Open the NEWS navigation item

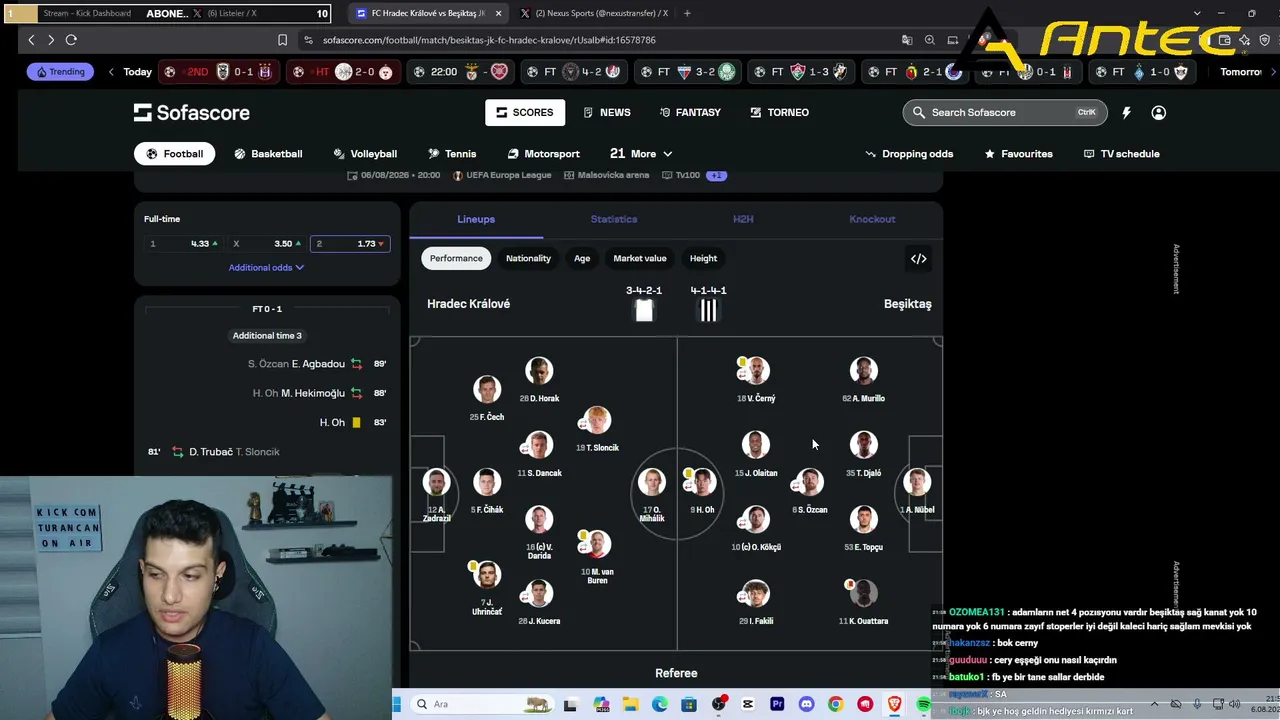tap(607, 113)
